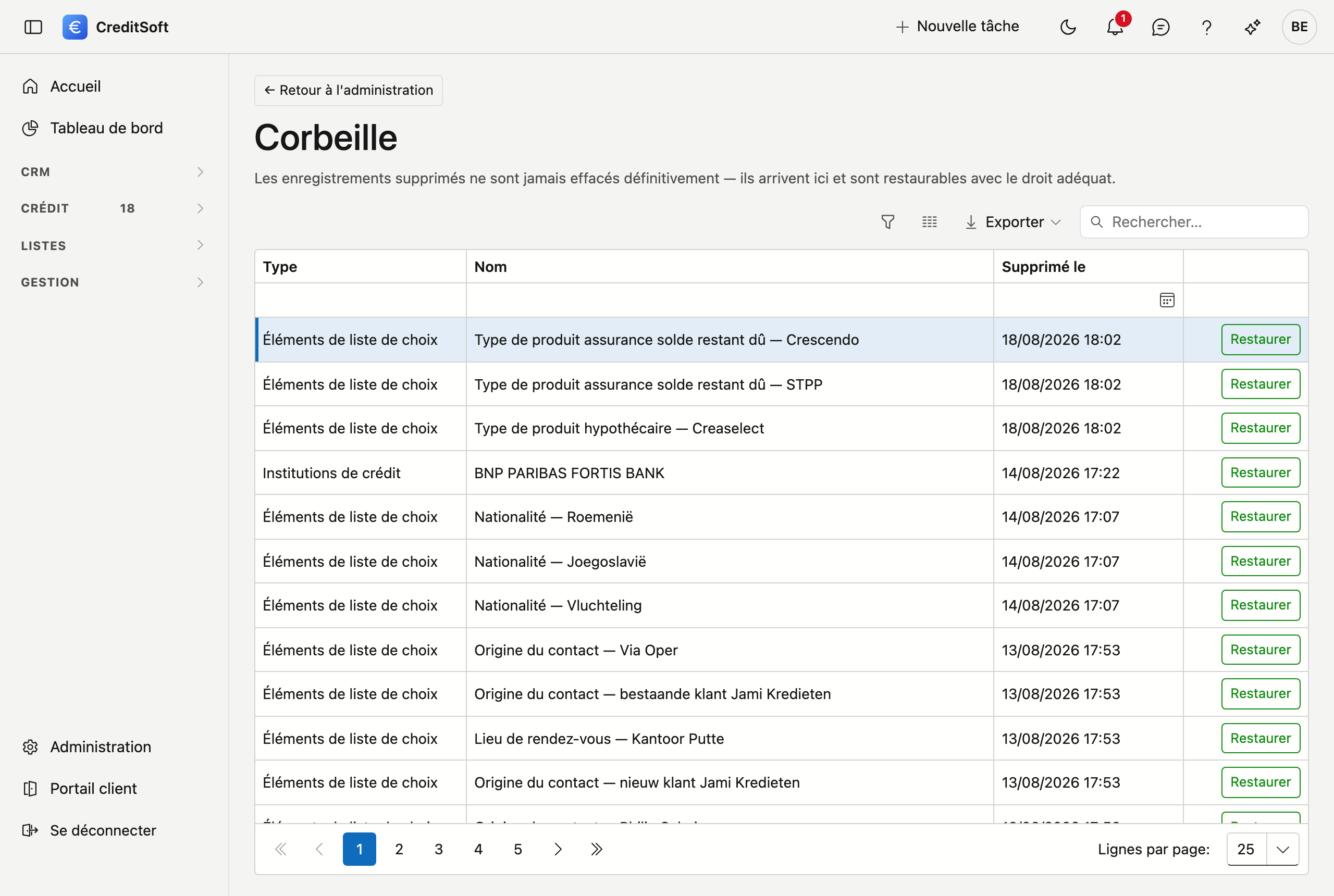Sort by the Type column header
The image size is (1334, 896).
tap(361, 267)
